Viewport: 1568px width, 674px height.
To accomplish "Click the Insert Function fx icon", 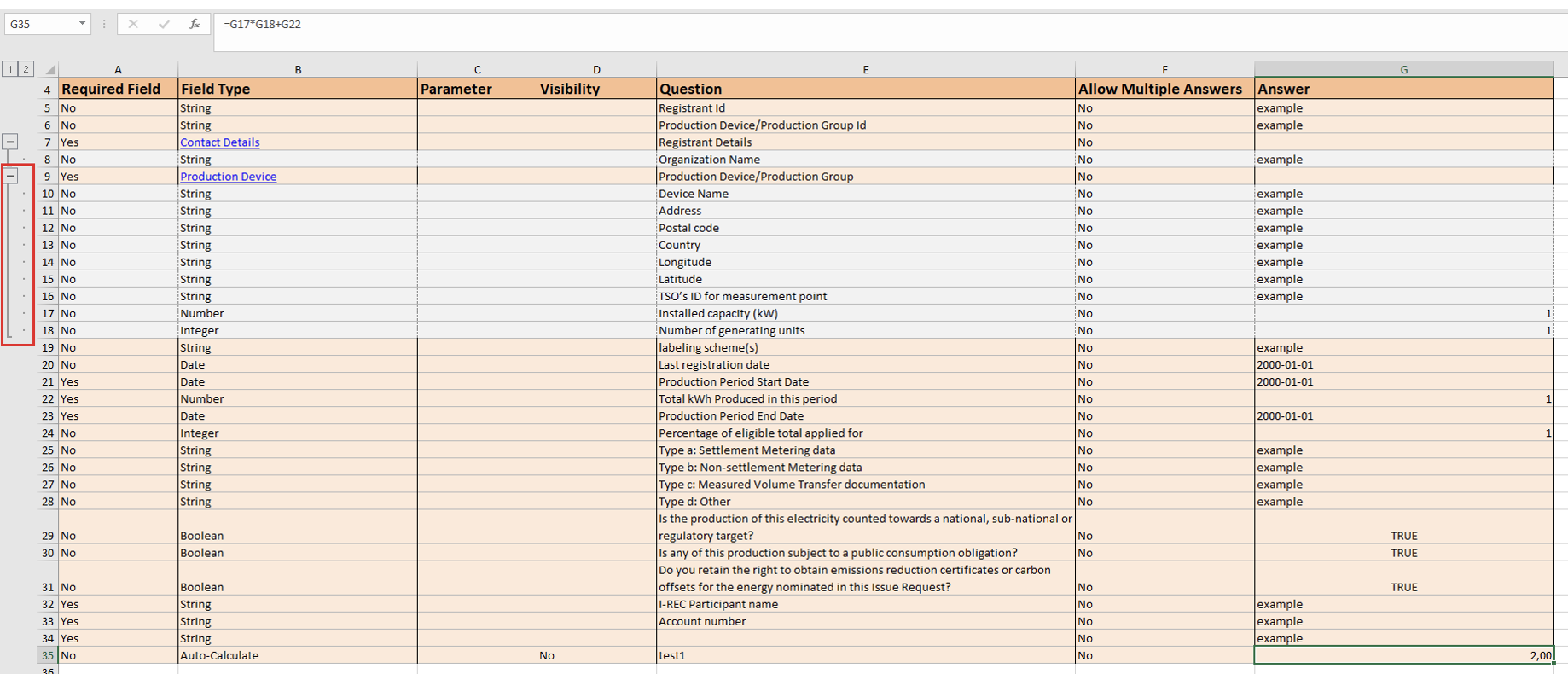I will pyautogui.click(x=195, y=24).
